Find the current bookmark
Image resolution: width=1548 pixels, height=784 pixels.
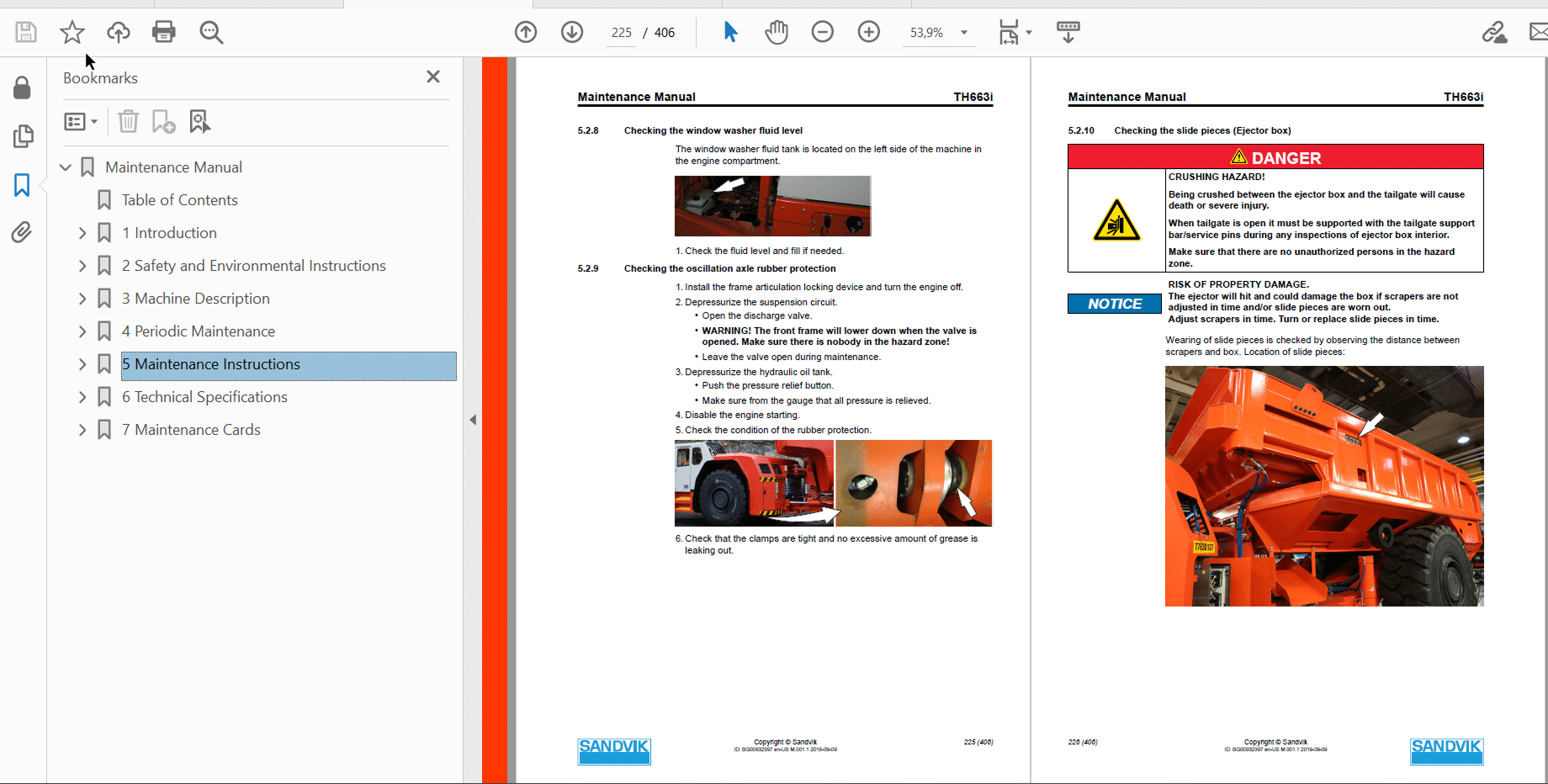point(199,122)
